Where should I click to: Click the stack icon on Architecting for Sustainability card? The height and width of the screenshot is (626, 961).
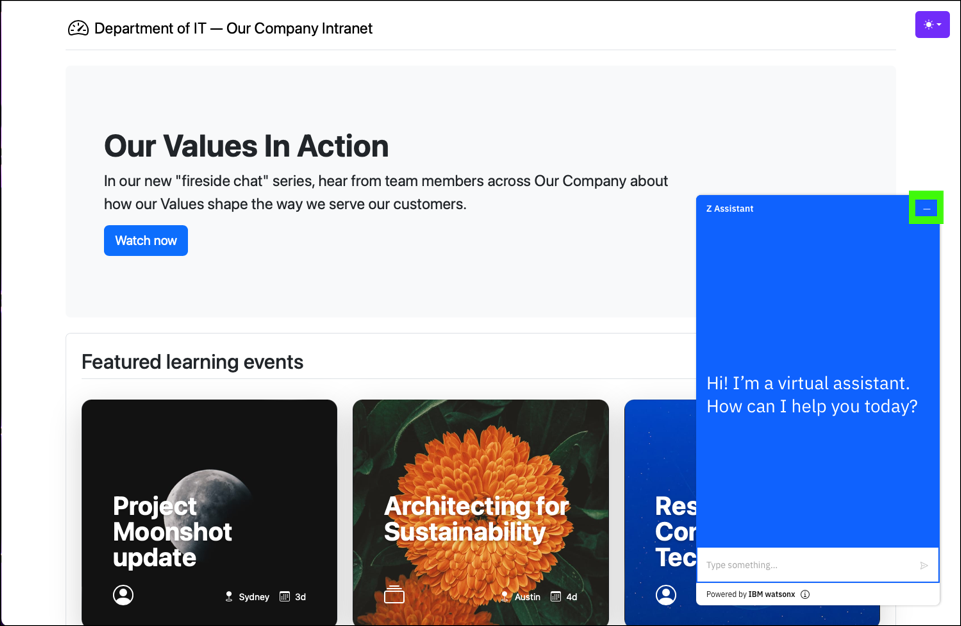[x=394, y=595]
